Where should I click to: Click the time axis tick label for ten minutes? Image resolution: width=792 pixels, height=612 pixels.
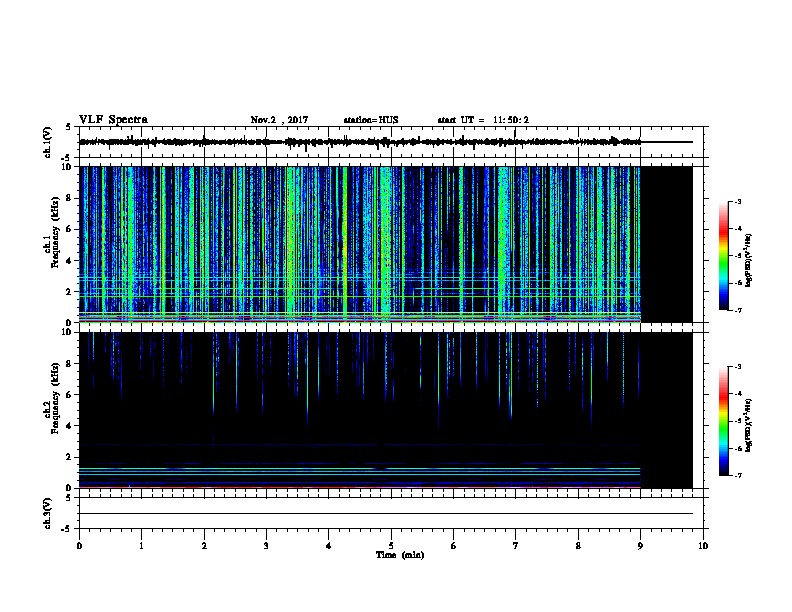pos(703,546)
